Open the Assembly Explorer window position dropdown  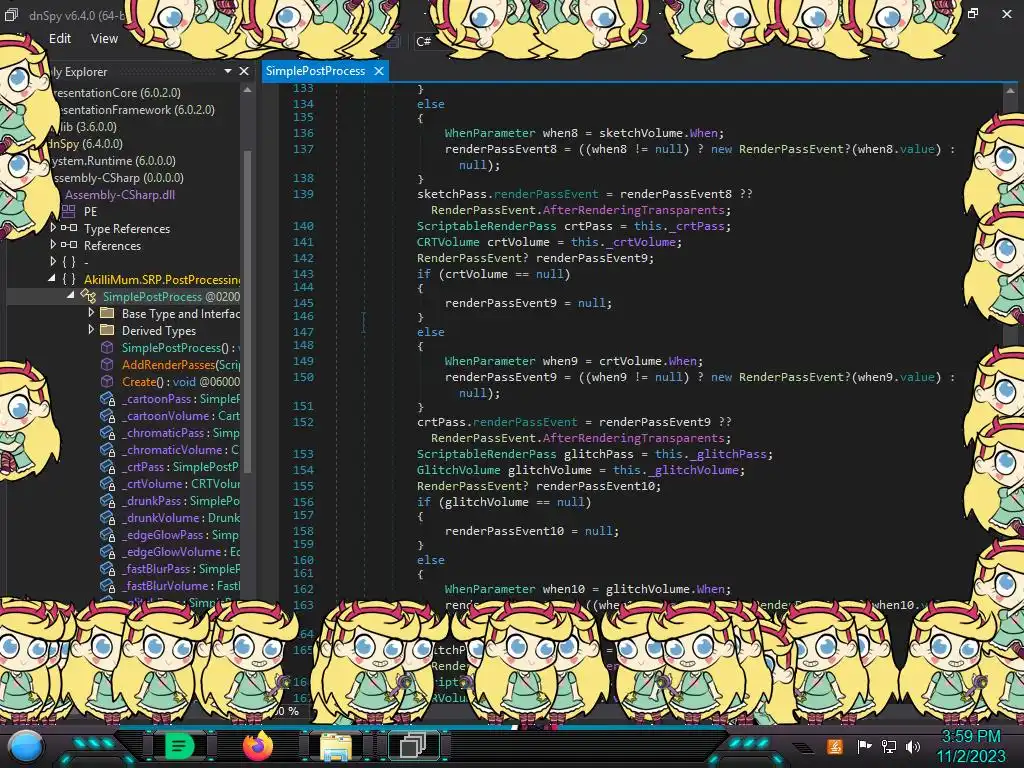tap(228, 71)
